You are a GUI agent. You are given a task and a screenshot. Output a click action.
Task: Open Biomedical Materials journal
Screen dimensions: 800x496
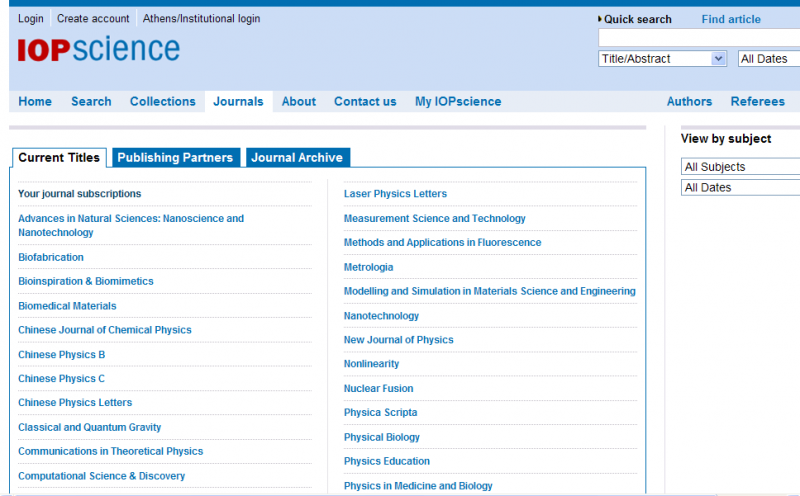point(67,306)
